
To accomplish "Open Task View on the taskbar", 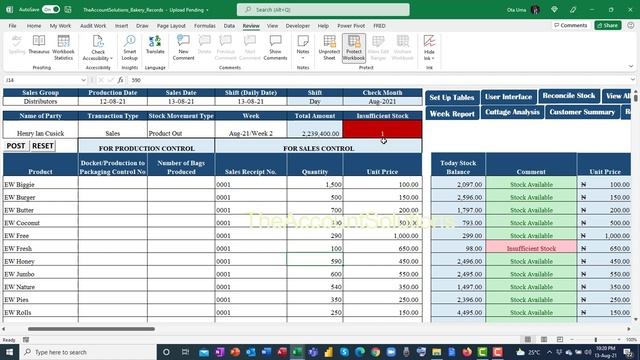I will (x=185, y=352).
